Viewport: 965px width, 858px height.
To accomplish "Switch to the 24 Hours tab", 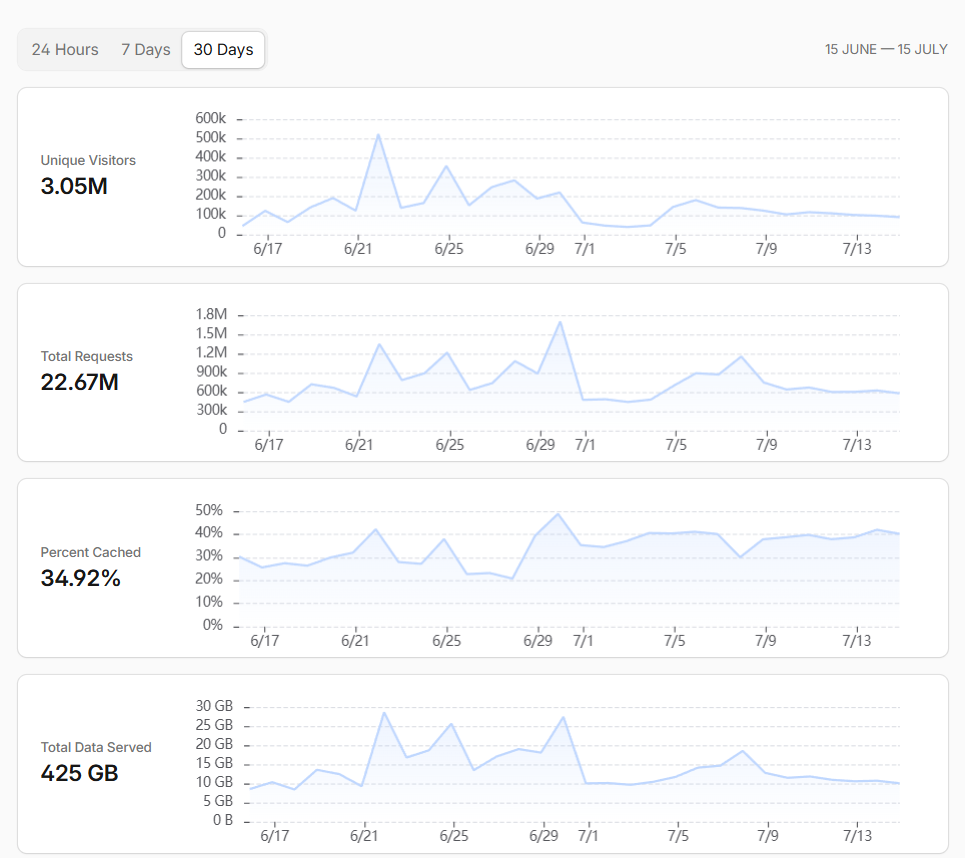I will tap(65, 49).
